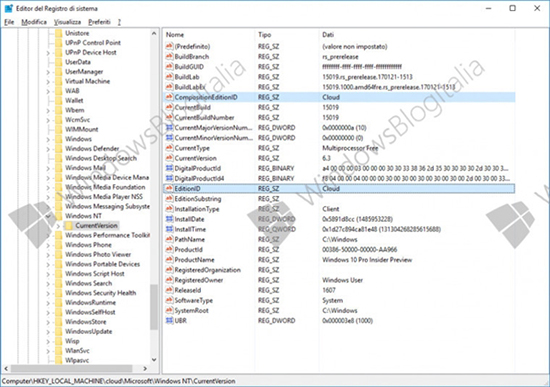Select the DigitalProductId binary value icon
The image size is (550, 387).
coord(169,168)
